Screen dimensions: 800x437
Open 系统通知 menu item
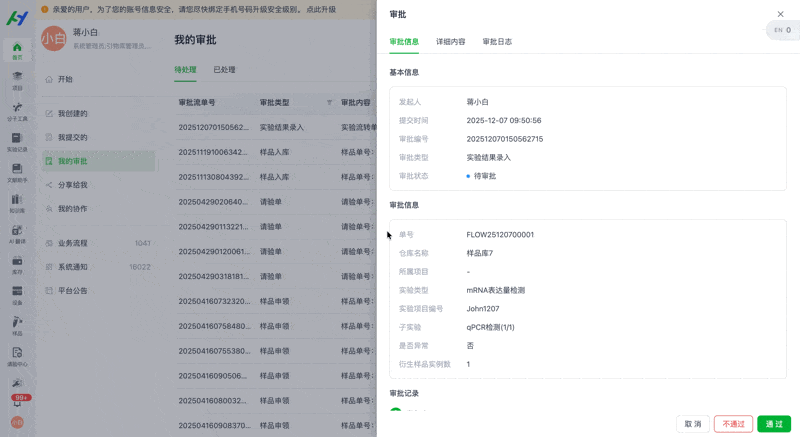pos(99,267)
